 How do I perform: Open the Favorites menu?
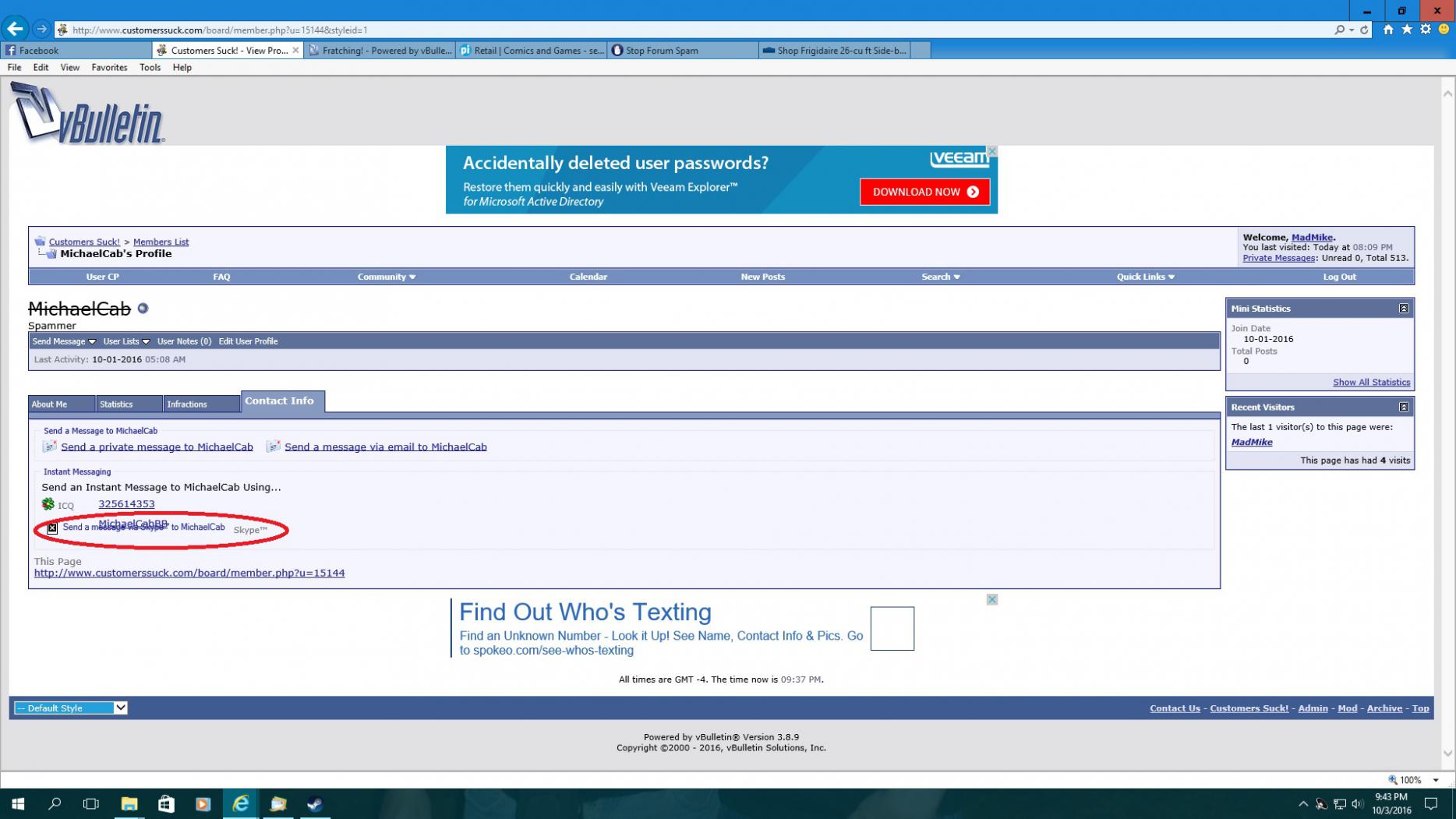pos(109,68)
